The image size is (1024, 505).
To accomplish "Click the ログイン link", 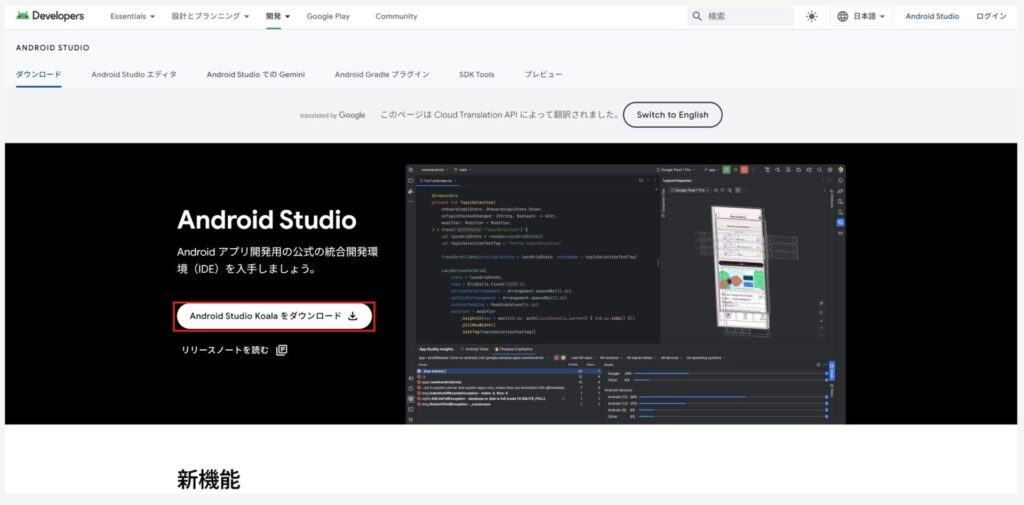I will click(x=991, y=16).
